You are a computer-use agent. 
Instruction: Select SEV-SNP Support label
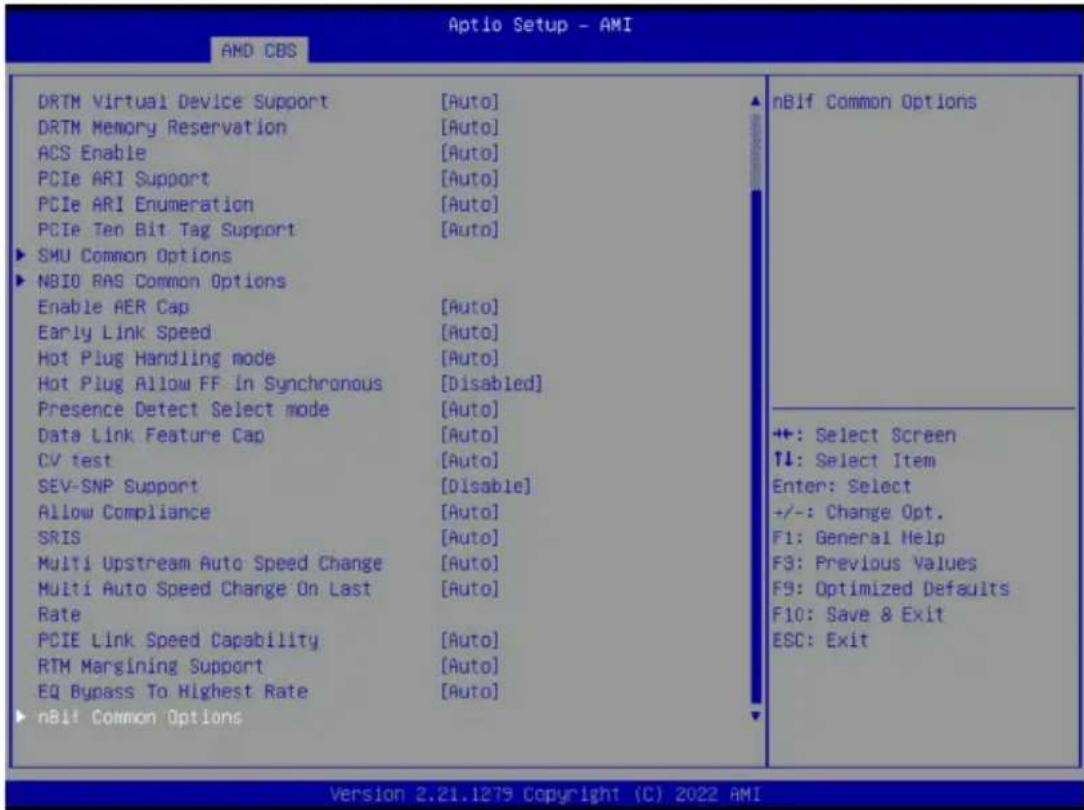click(118, 487)
